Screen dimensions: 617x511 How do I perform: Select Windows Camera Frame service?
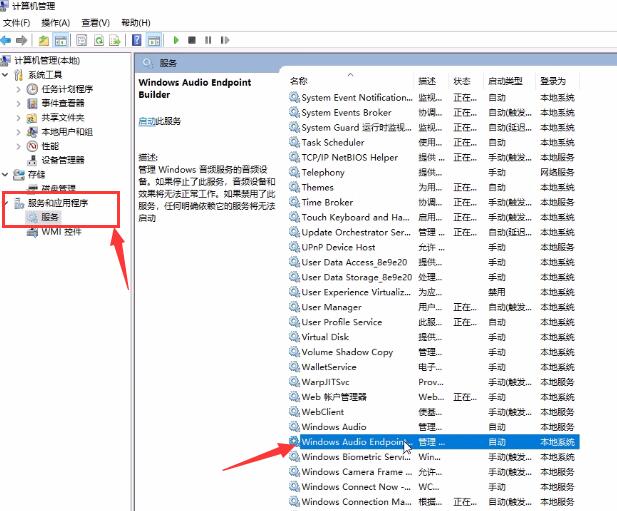[x=433, y=472]
